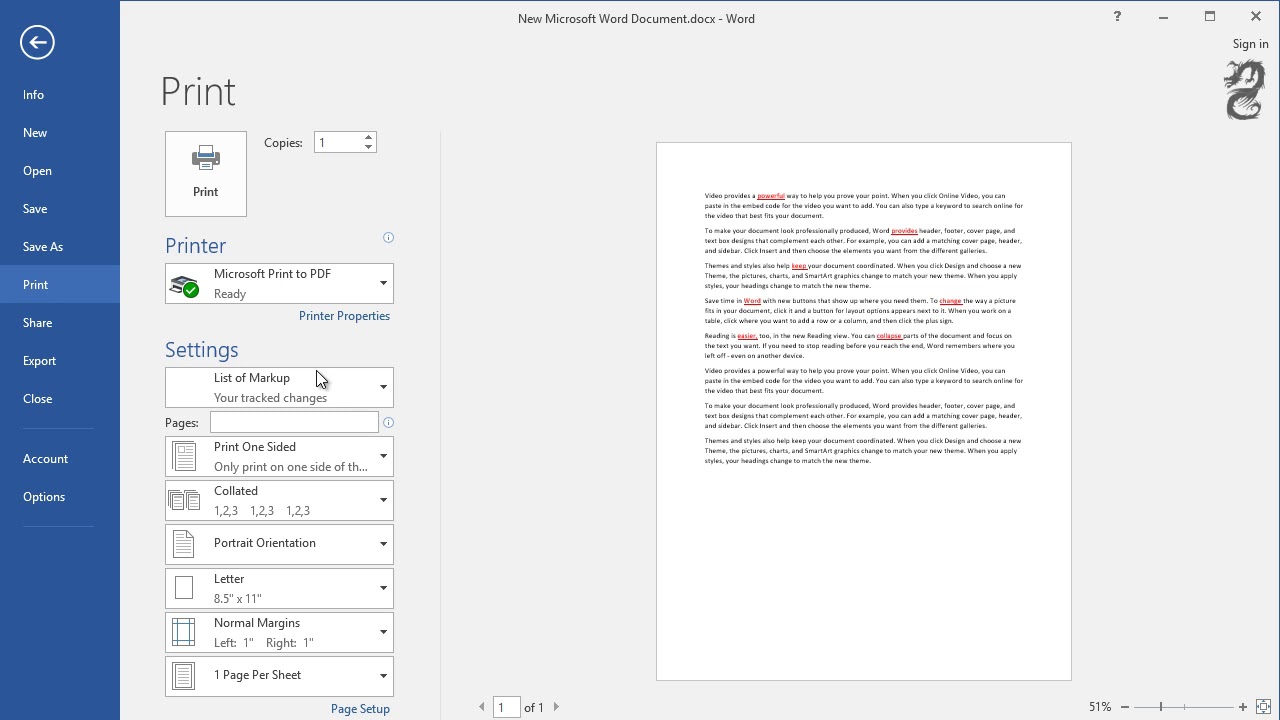The width and height of the screenshot is (1280, 720).
Task: Increase copies with the up spinner arrow
Action: click(x=369, y=137)
